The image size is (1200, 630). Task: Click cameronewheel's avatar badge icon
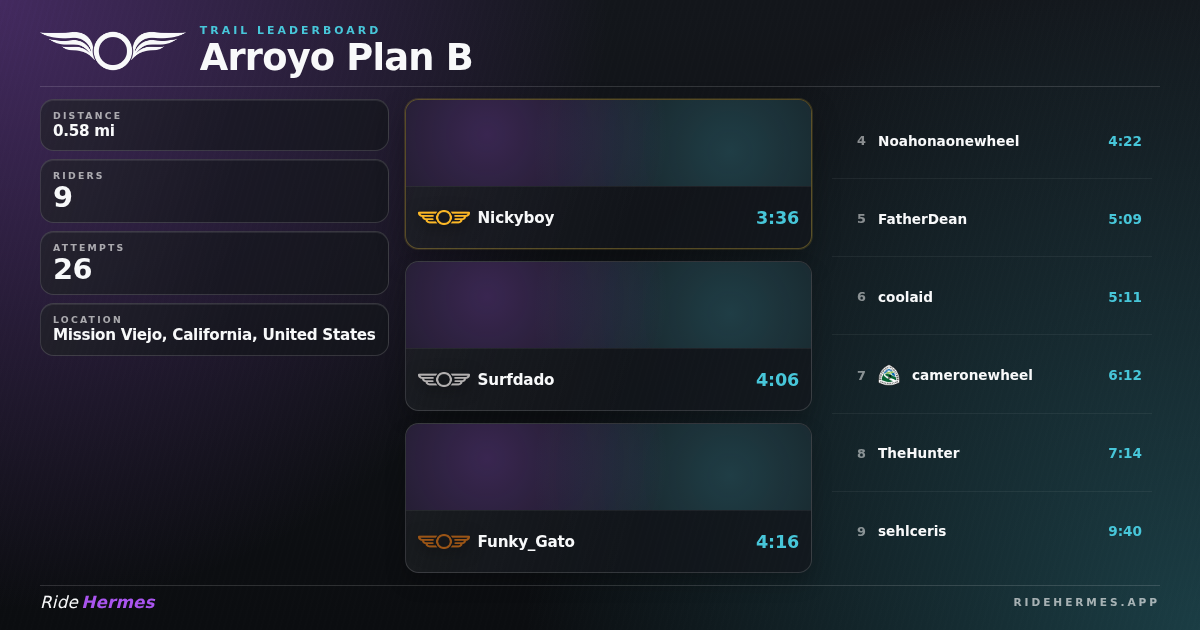[x=889, y=375]
